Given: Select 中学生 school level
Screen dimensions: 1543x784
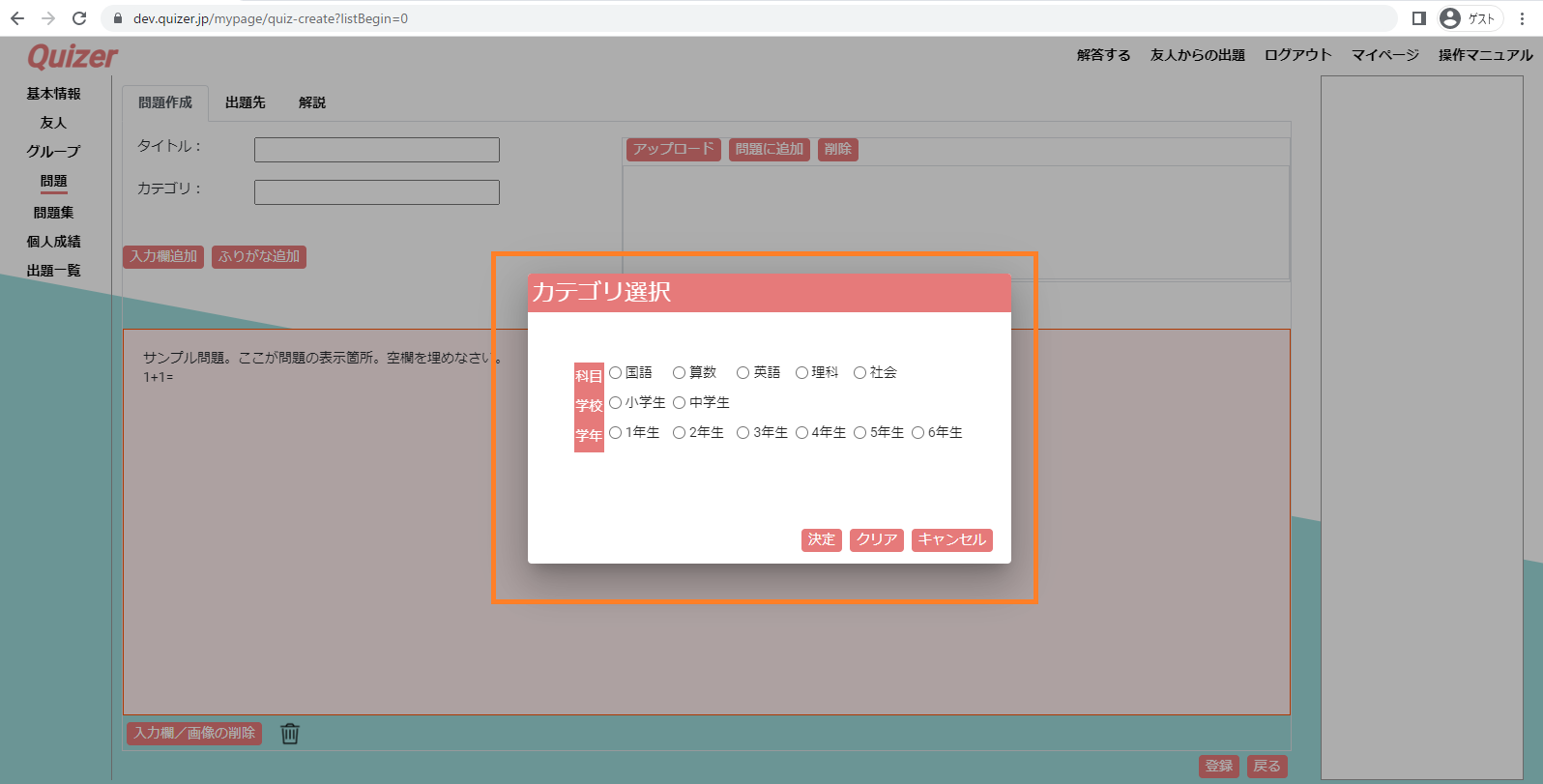Looking at the screenshot, I should click(x=680, y=403).
